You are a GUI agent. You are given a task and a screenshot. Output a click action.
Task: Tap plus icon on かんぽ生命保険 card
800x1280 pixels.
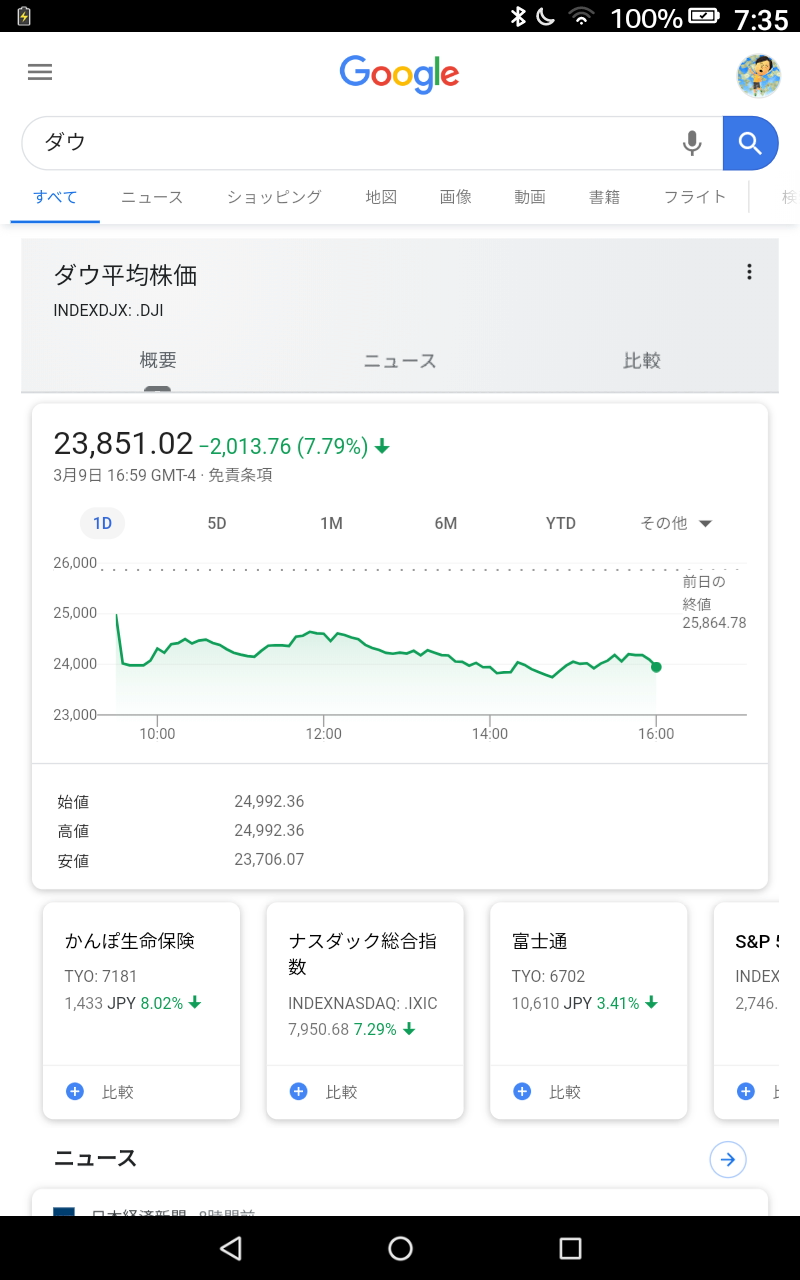coord(75,1091)
